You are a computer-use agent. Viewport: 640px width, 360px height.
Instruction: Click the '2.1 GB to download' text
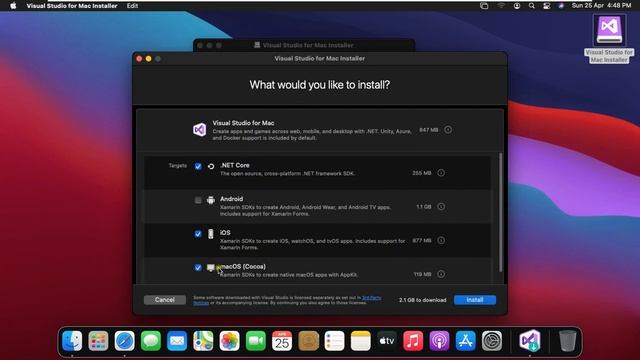422,300
